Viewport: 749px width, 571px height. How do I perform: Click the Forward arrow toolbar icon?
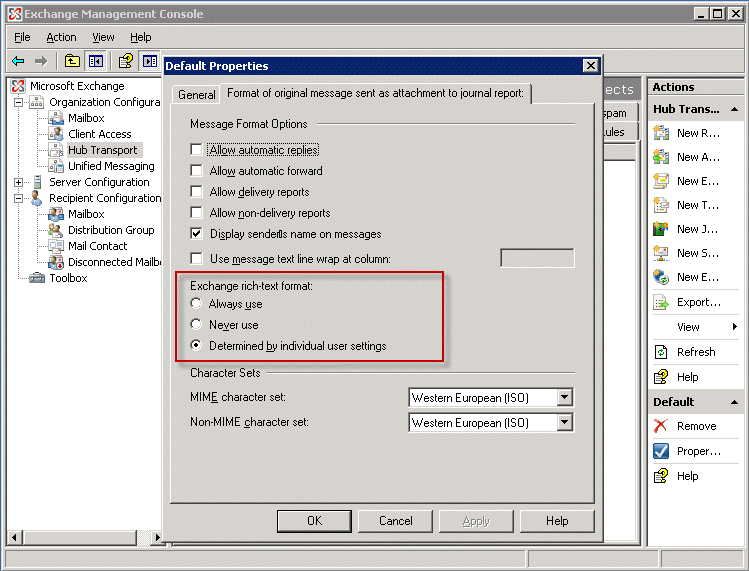pyautogui.click(x=41, y=61)
